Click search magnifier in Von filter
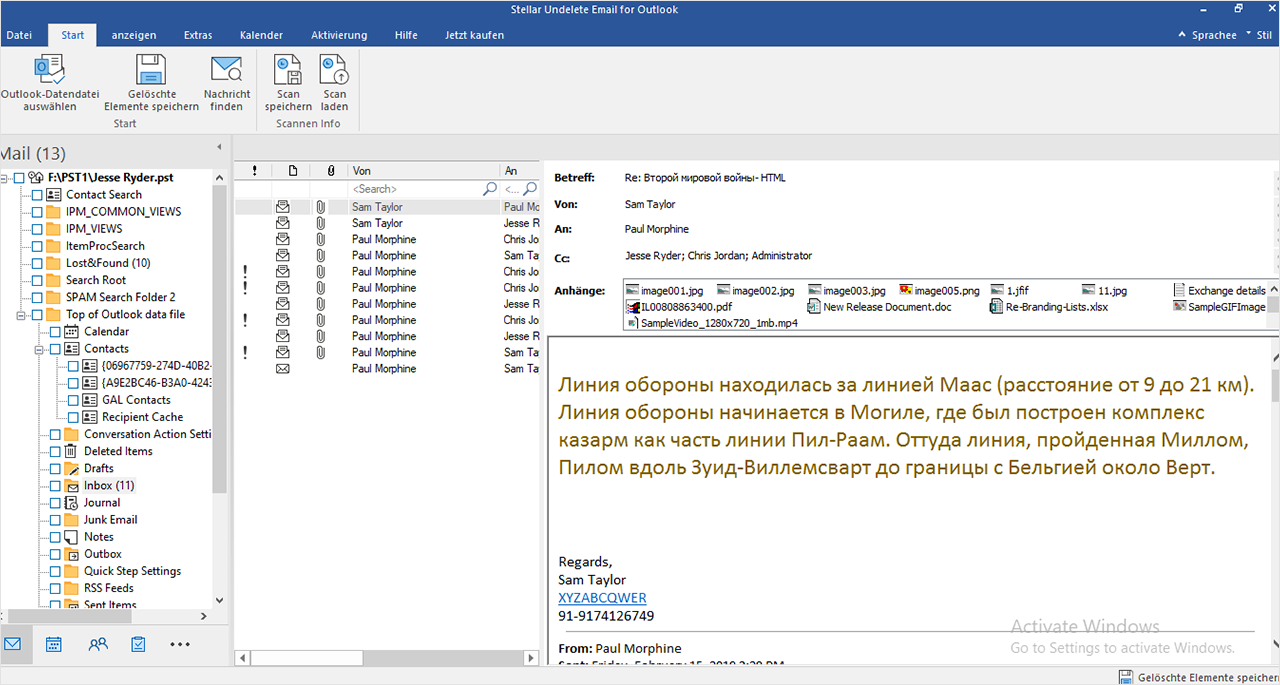The width and height of the screenshot is (1280, 685). click(x=490, y=189)
